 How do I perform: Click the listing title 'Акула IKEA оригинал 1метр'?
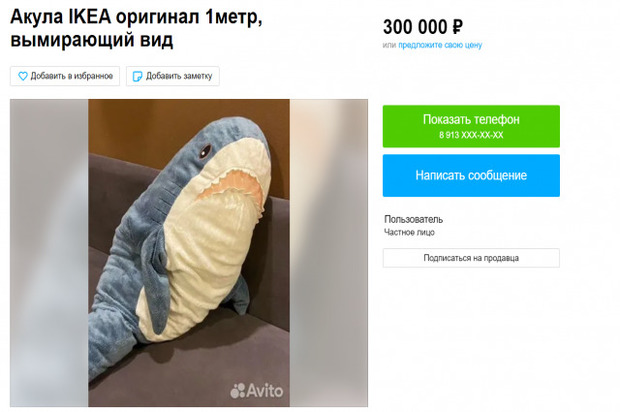tap(136, 17)
